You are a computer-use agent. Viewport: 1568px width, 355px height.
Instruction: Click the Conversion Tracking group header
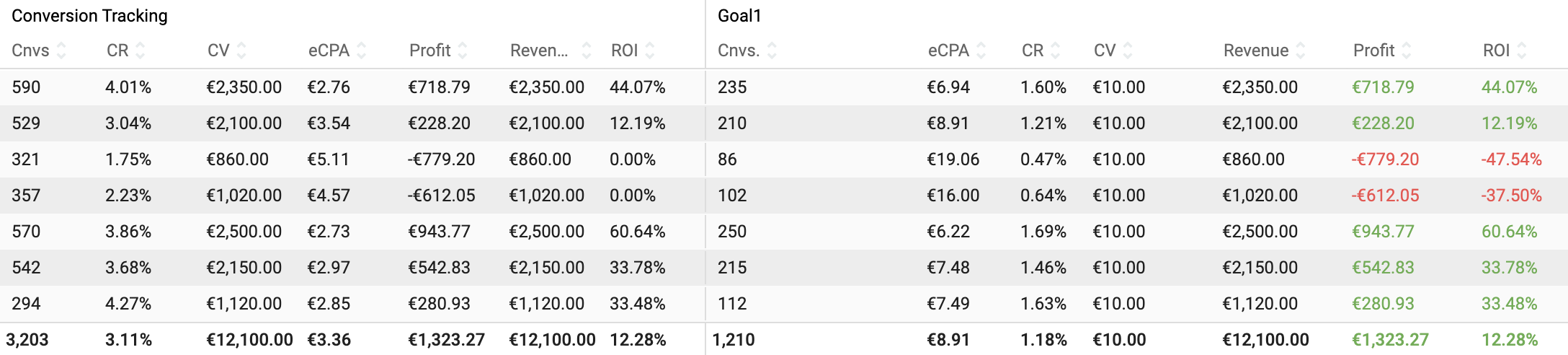(89, 16)
